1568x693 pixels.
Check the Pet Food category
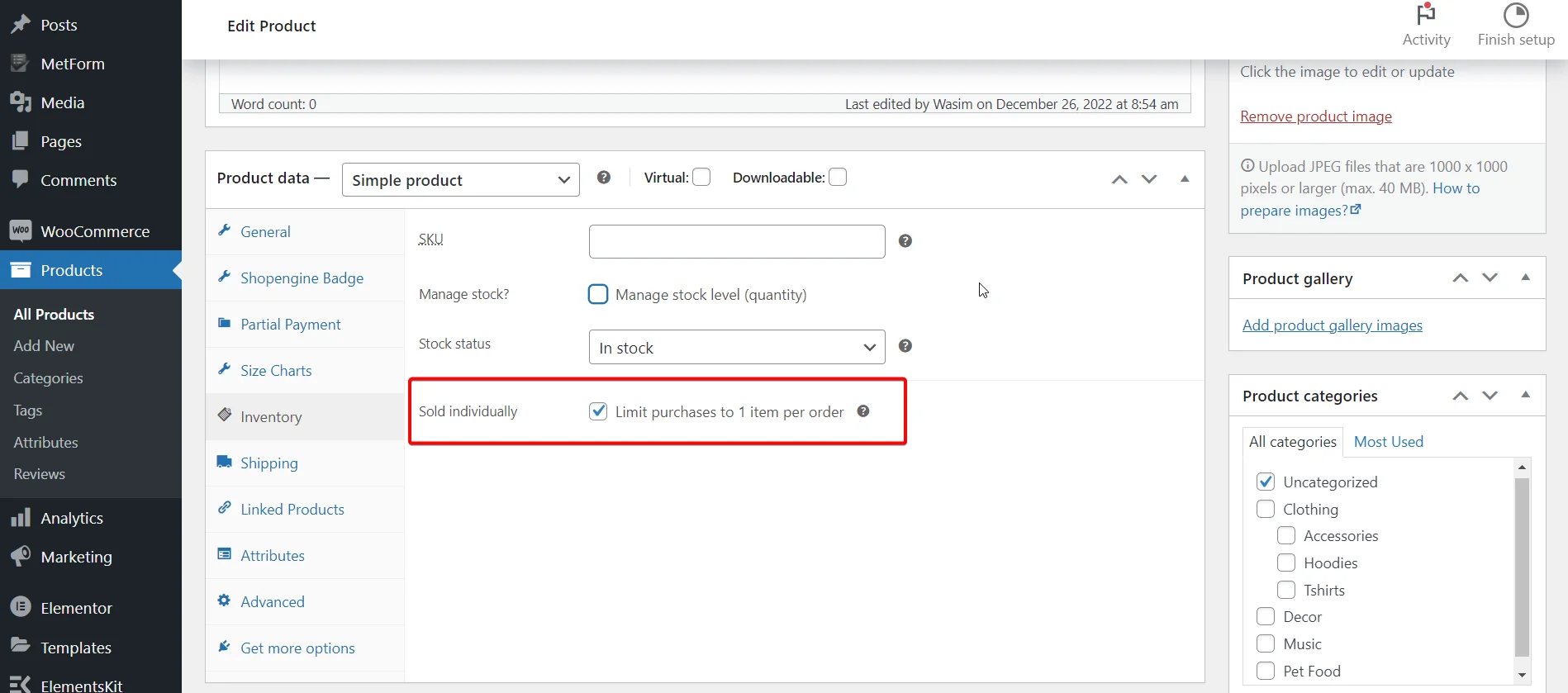click(1266, 671)
